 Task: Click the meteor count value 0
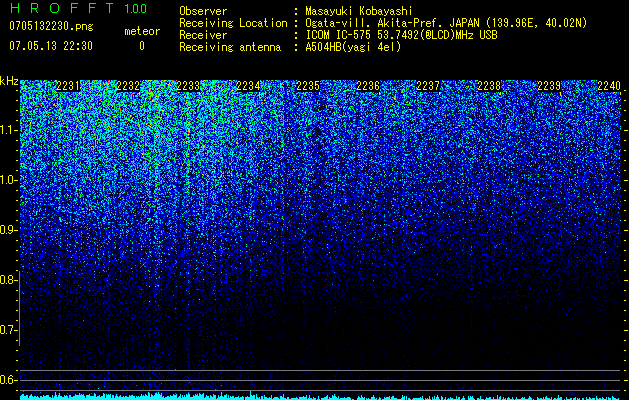point(142,46)
